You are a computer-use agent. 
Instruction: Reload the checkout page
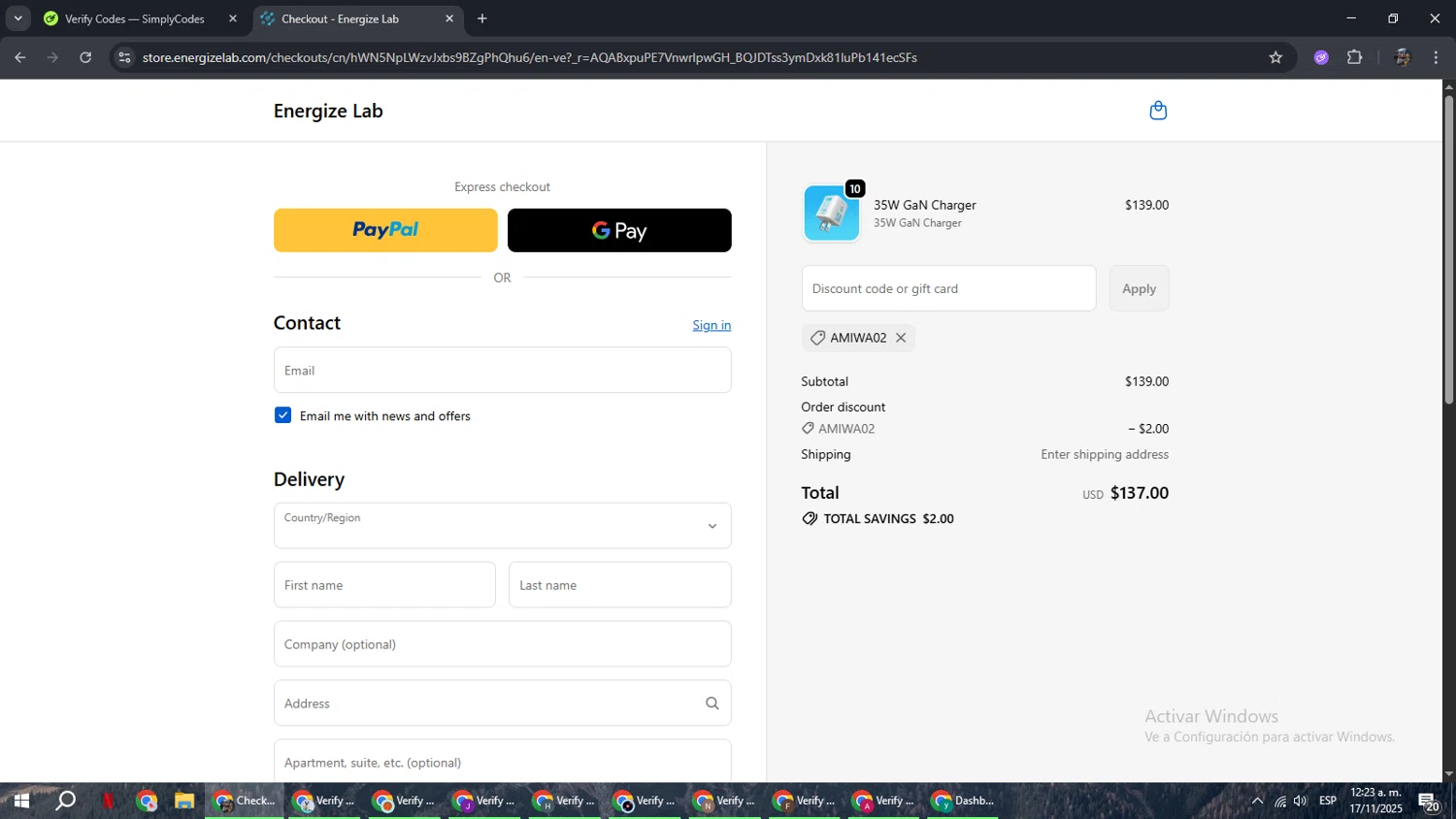coord(85,57)
